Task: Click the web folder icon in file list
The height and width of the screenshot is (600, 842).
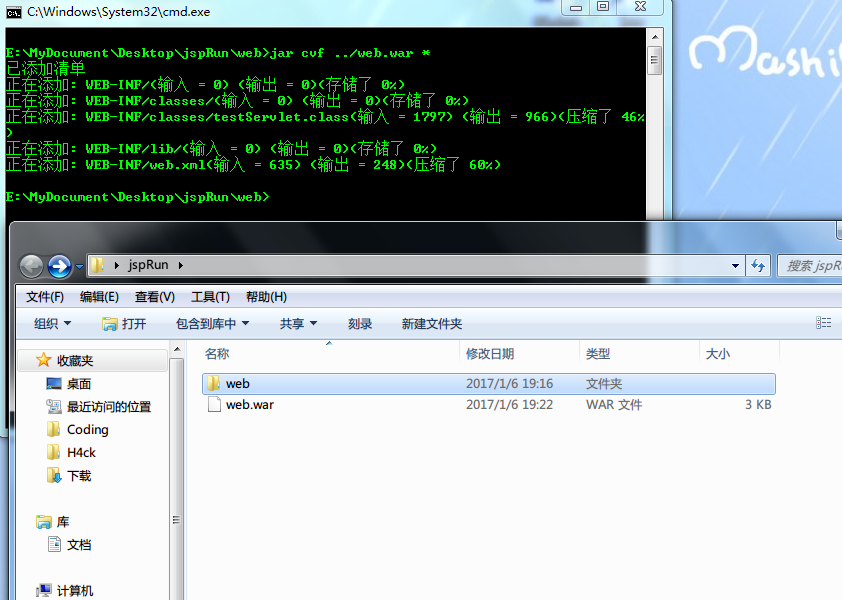Action: [x=214, y=383]
